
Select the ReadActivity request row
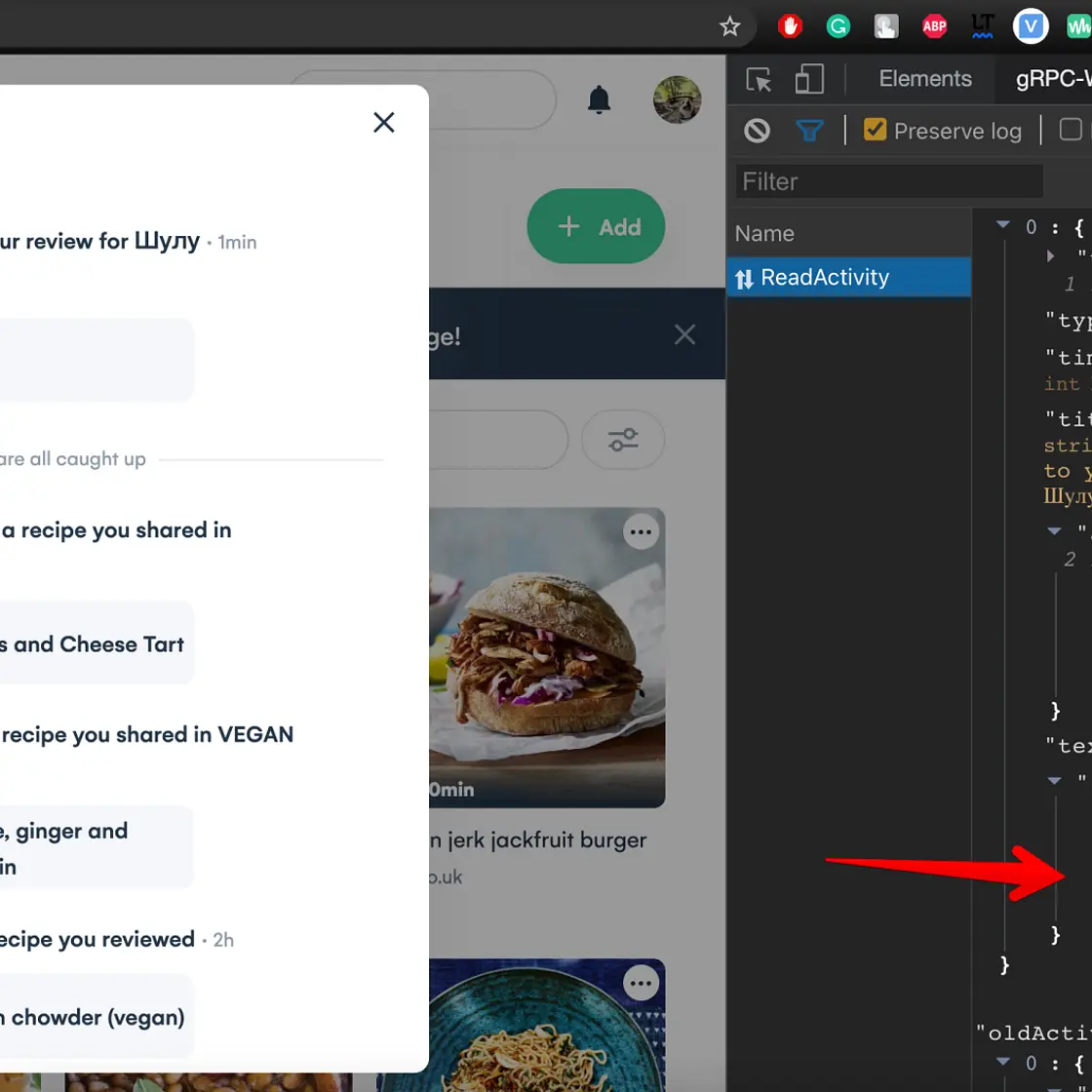(x=848, y=278)
